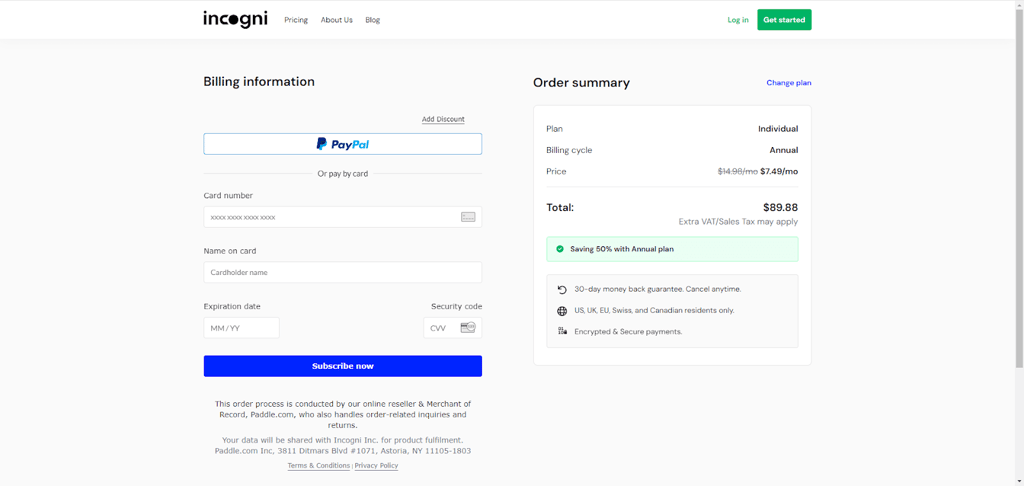Open the About Us page
The image size is (1024, 486).
(336, 20)
